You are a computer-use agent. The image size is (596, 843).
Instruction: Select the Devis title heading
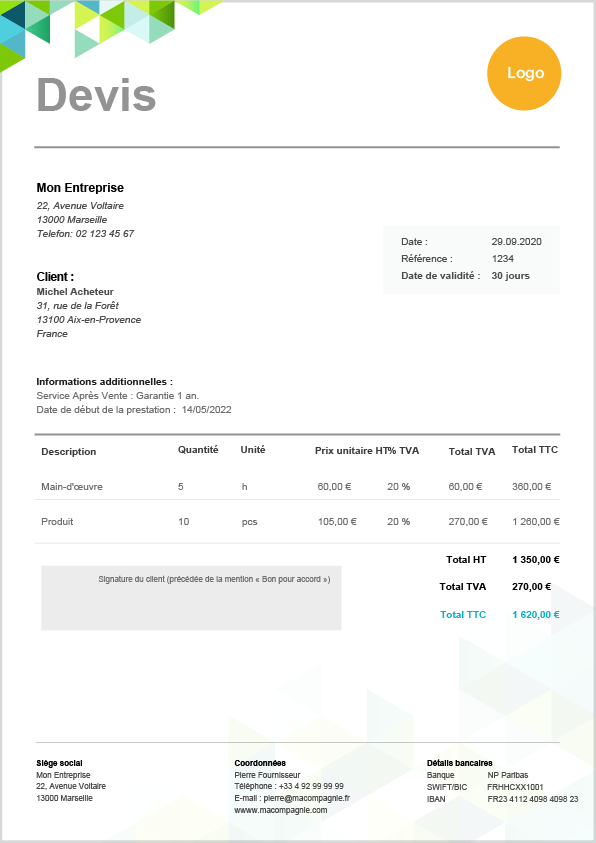click(97, 95)
